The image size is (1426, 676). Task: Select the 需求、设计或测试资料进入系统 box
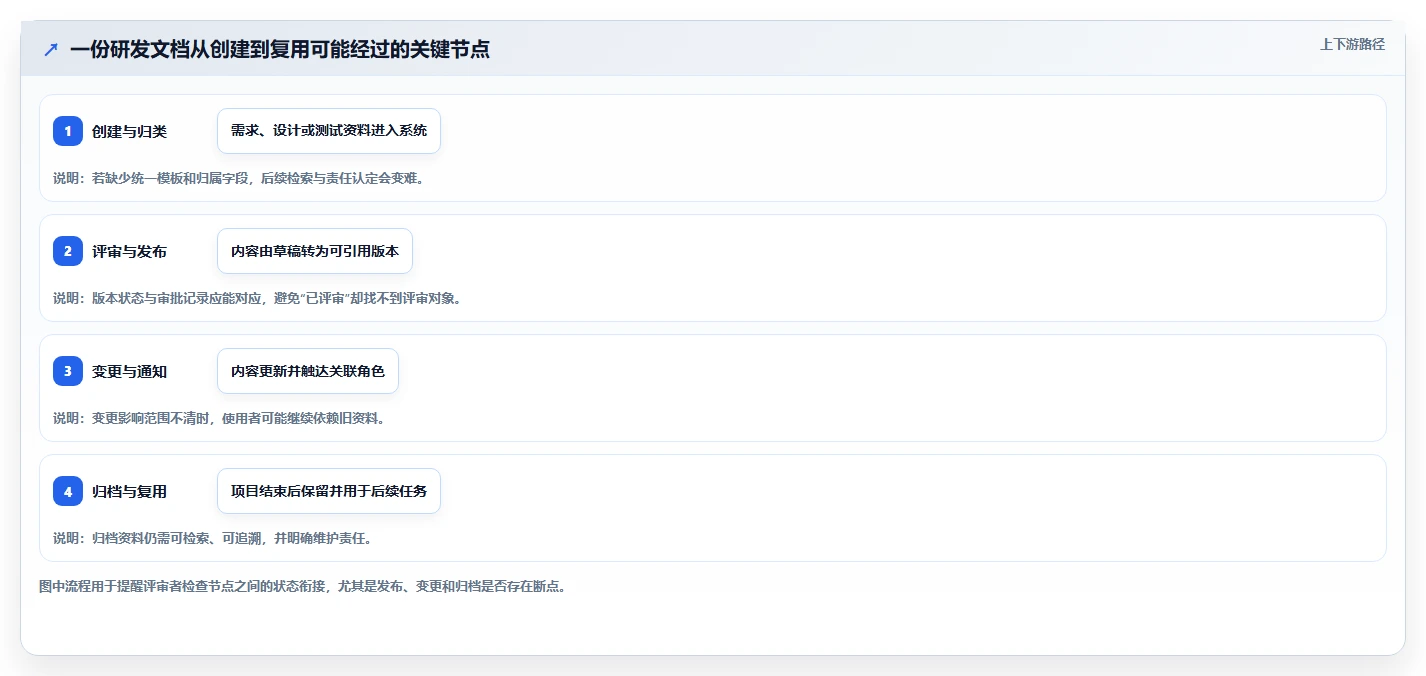[x=329, y=131]
